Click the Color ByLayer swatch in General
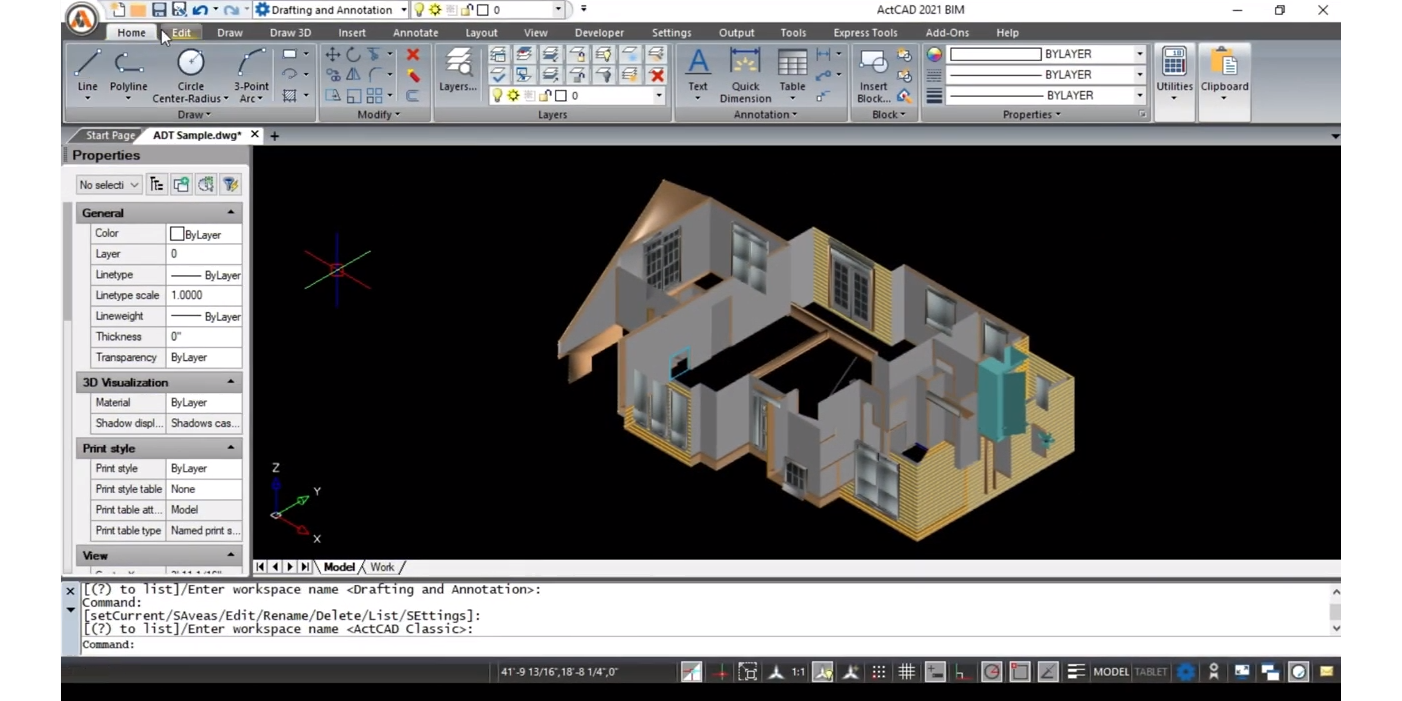 pos(177,234)
